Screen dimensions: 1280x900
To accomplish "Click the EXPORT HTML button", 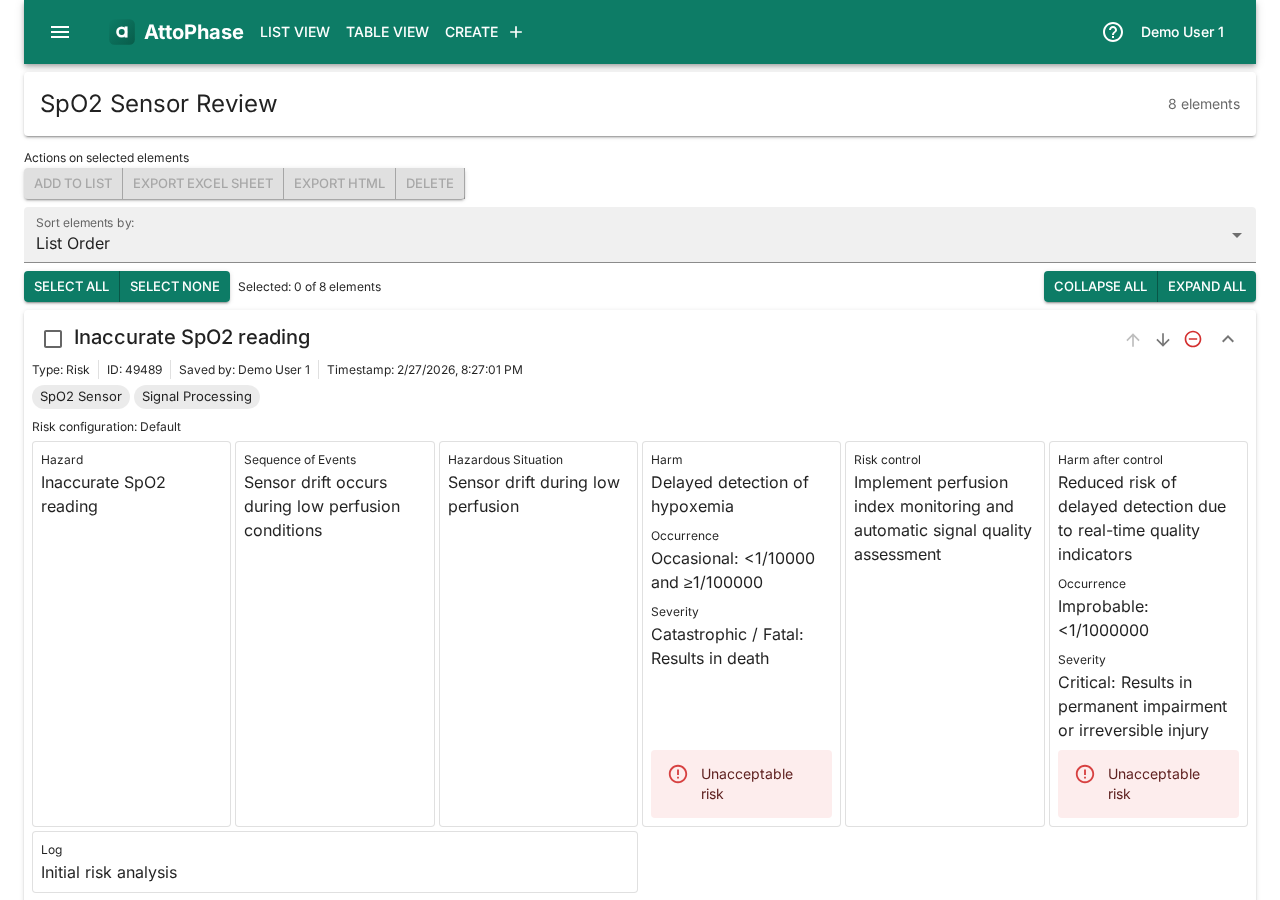I will [x=339, y=183].
